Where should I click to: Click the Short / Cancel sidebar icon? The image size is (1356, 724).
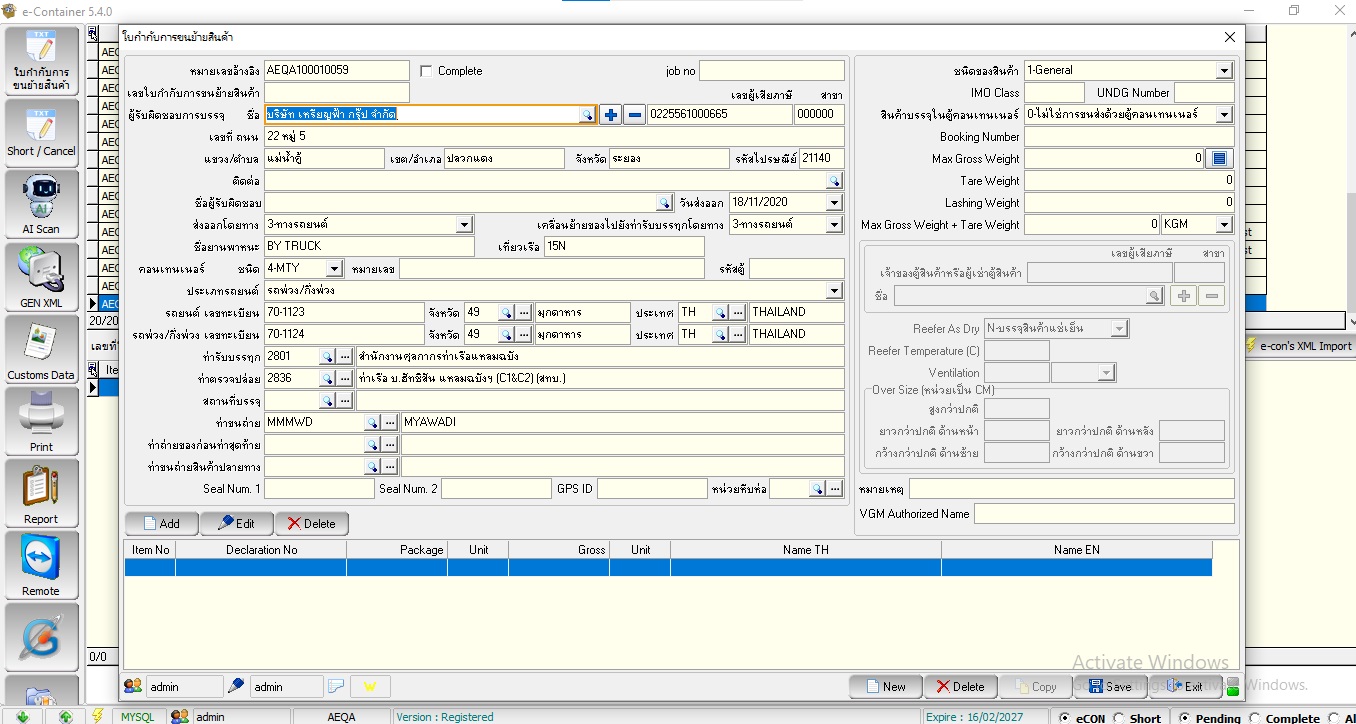point(41,132)
